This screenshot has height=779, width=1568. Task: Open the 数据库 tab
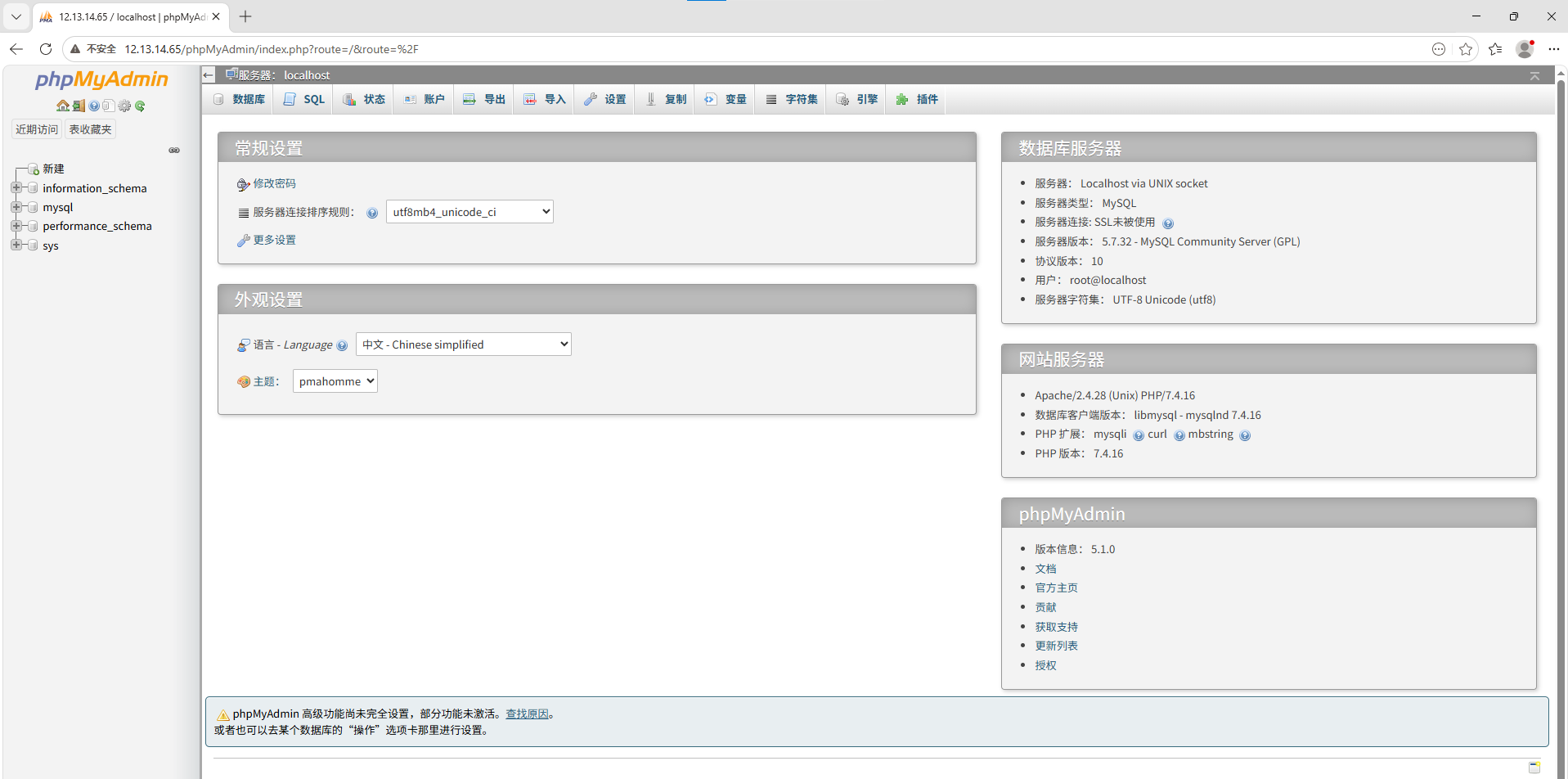(x=239, y=99)
